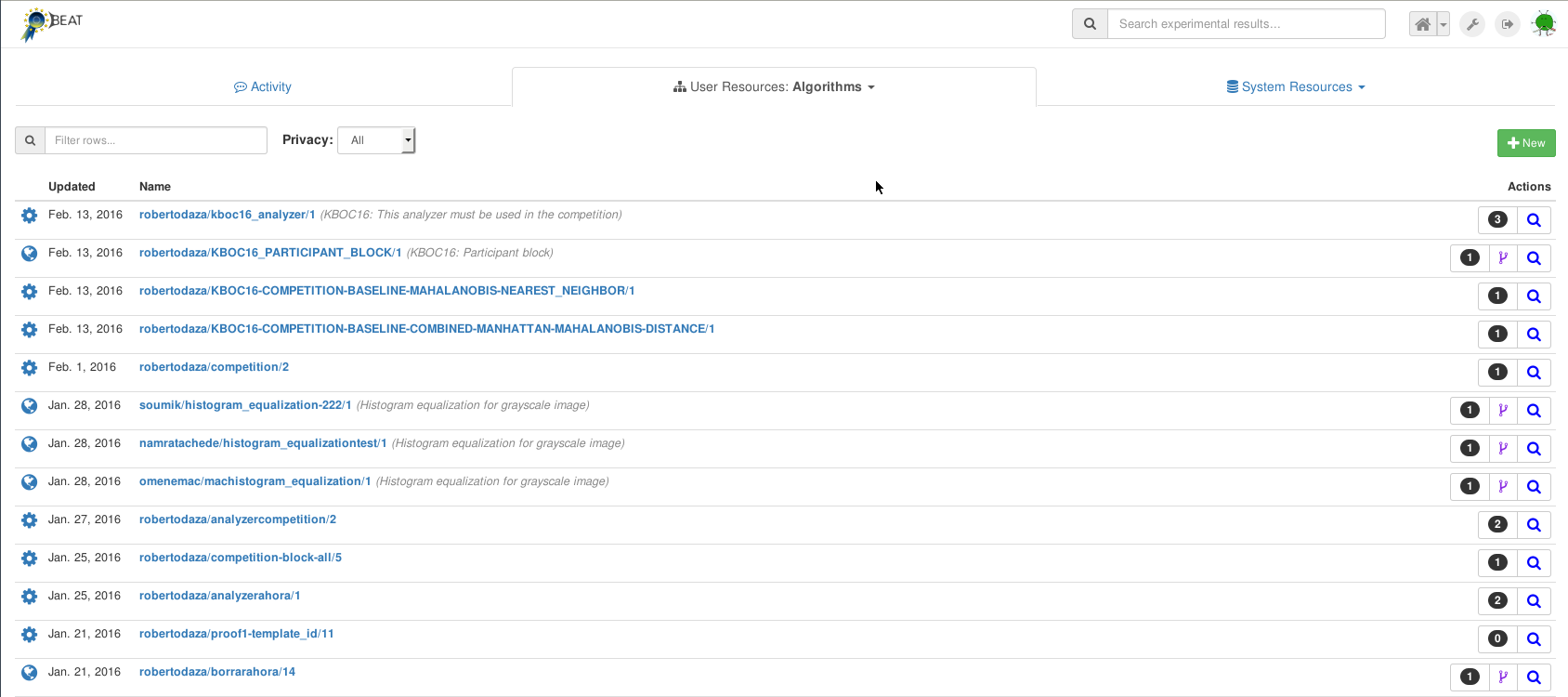Click the green New button

click(1526, 143)
